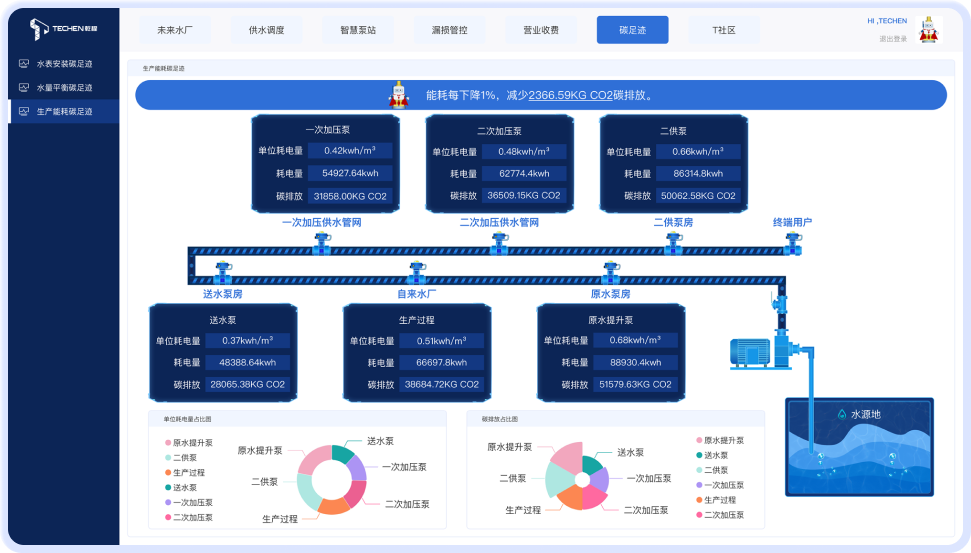Click the 退出登录 logout link
Image resolution: width=971 pixels, height=553 pixels.
pyautogui.click(x=893, y=39)
